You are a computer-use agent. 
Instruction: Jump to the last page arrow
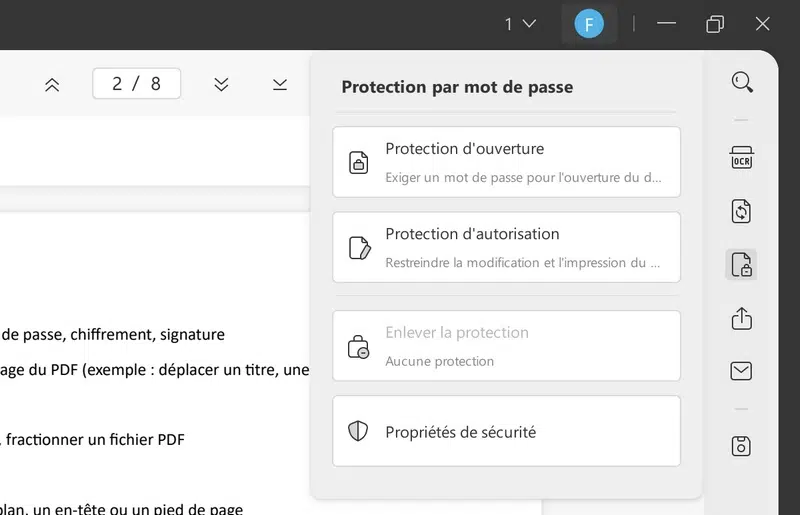pyautogui.click(x=280, y=85)
